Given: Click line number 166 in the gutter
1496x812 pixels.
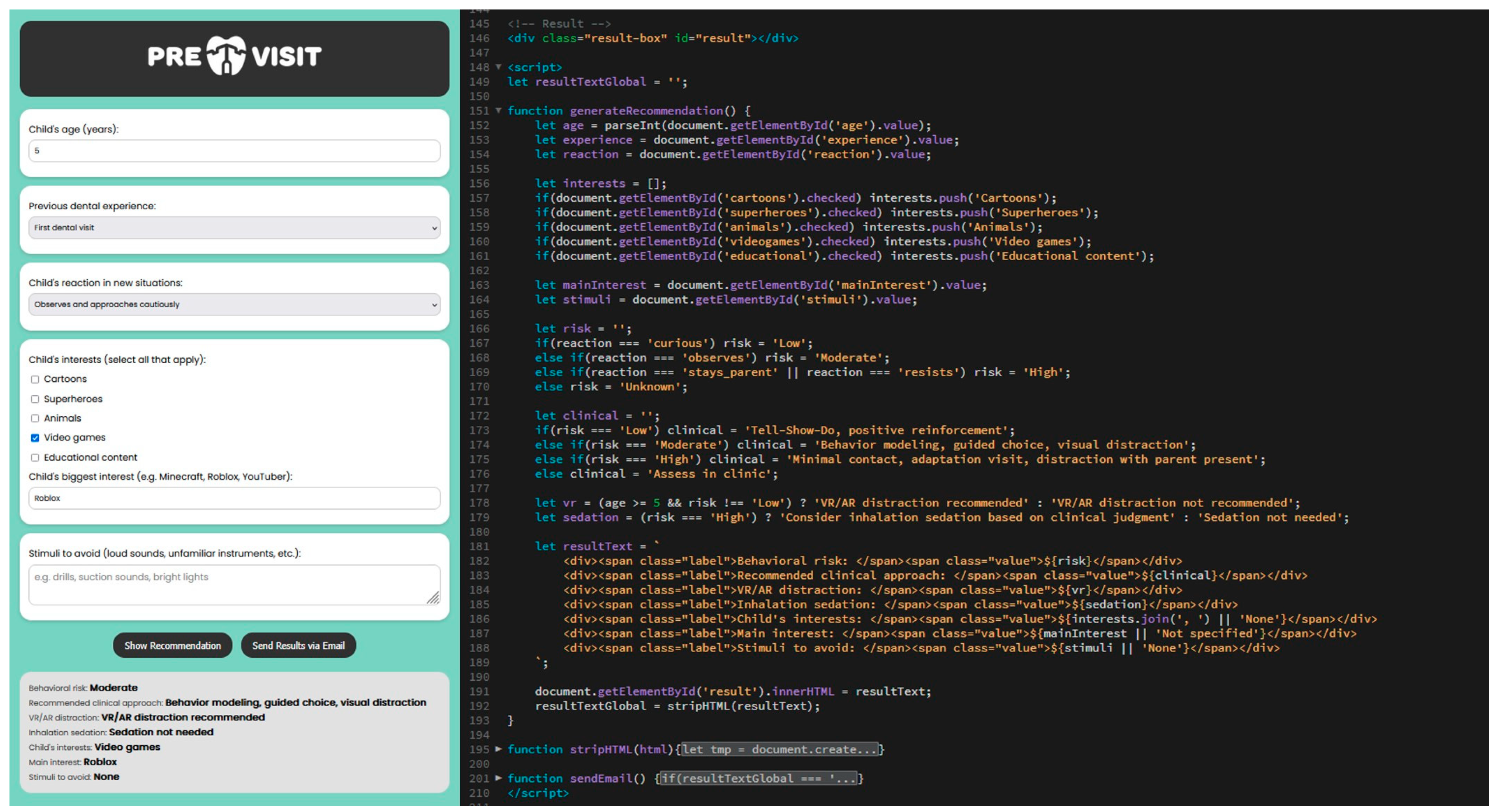Looking at the screenshot, I should coord(479,328).
